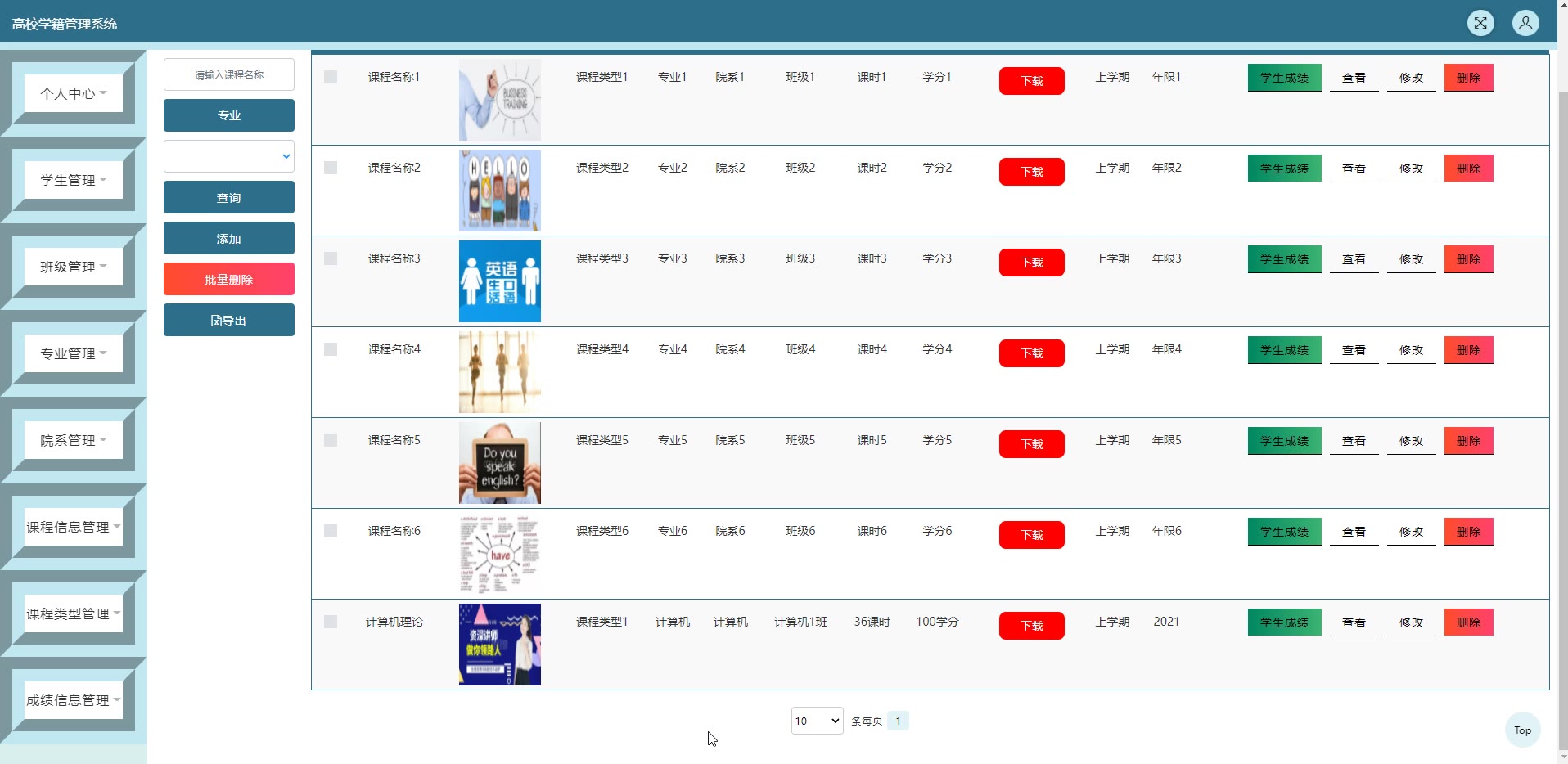The image size is (1568, 764).
Task: Open the page size dropdown showing 10
Action: (x=817, y=721)
